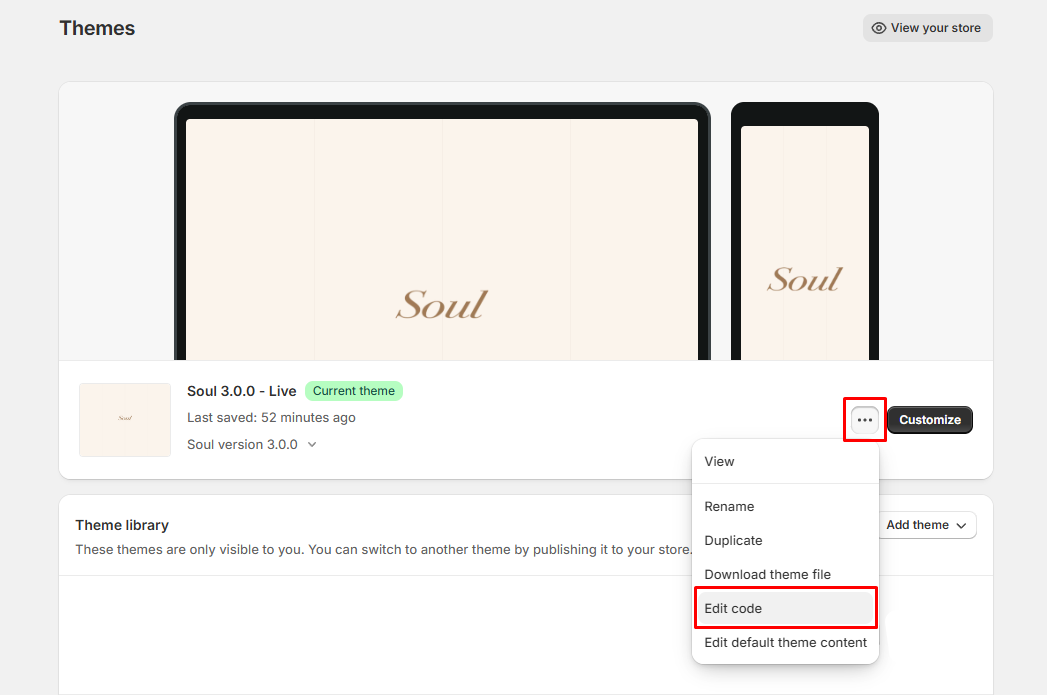The image size is (1047, 695).
Task: Click the Theme library heading
Action: tap(122, 525)
